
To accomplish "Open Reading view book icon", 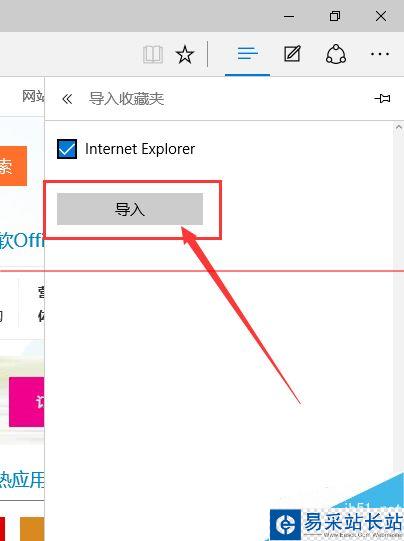I will pyautogui.click(x=153, y=54).
